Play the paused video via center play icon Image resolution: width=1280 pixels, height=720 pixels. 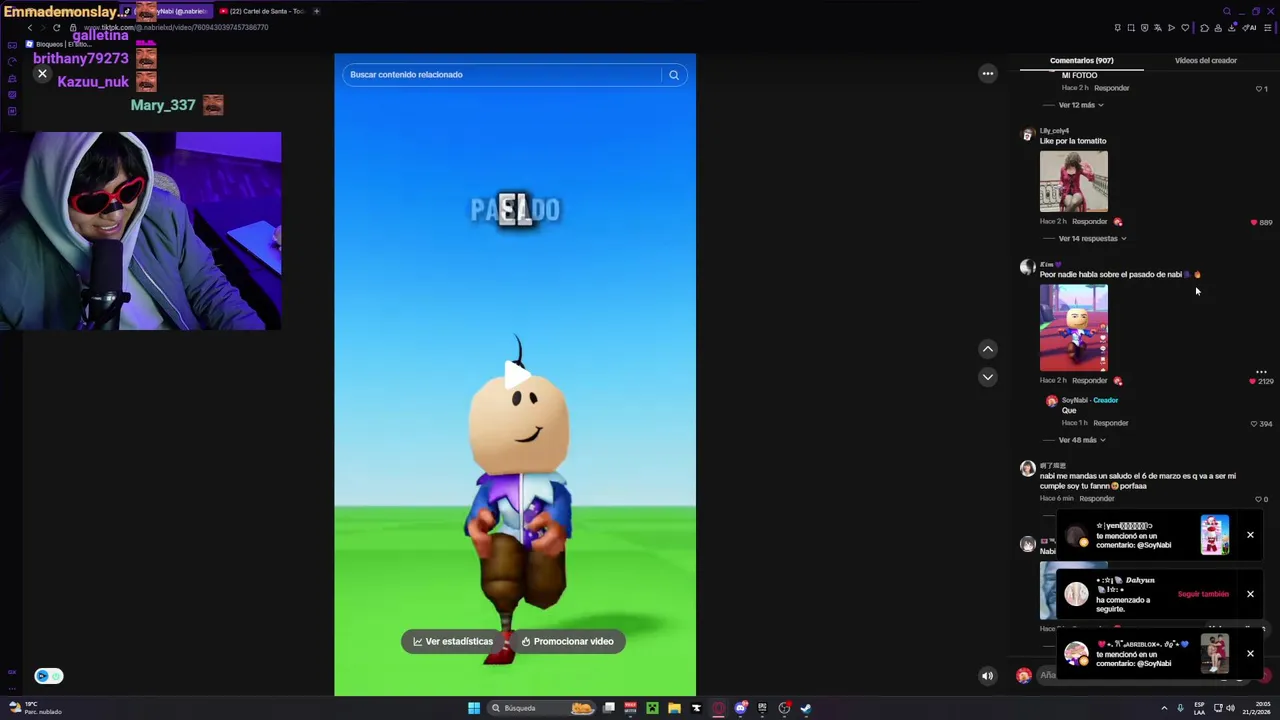pyautogui.click(x=517, y=375)
